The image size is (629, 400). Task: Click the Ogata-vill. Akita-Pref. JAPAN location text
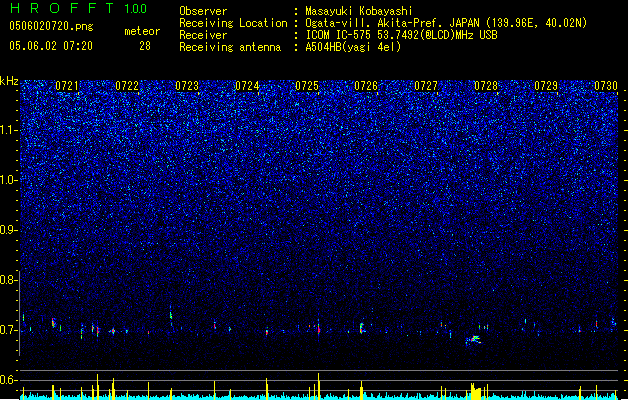point(446,23)
